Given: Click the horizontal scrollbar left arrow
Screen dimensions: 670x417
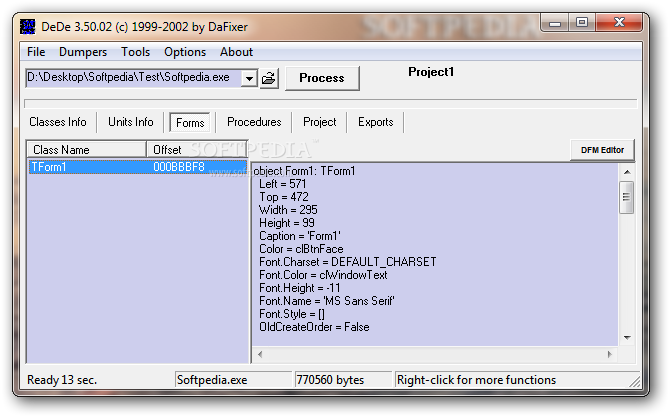Looking at the screenshot, I should 260,354.
